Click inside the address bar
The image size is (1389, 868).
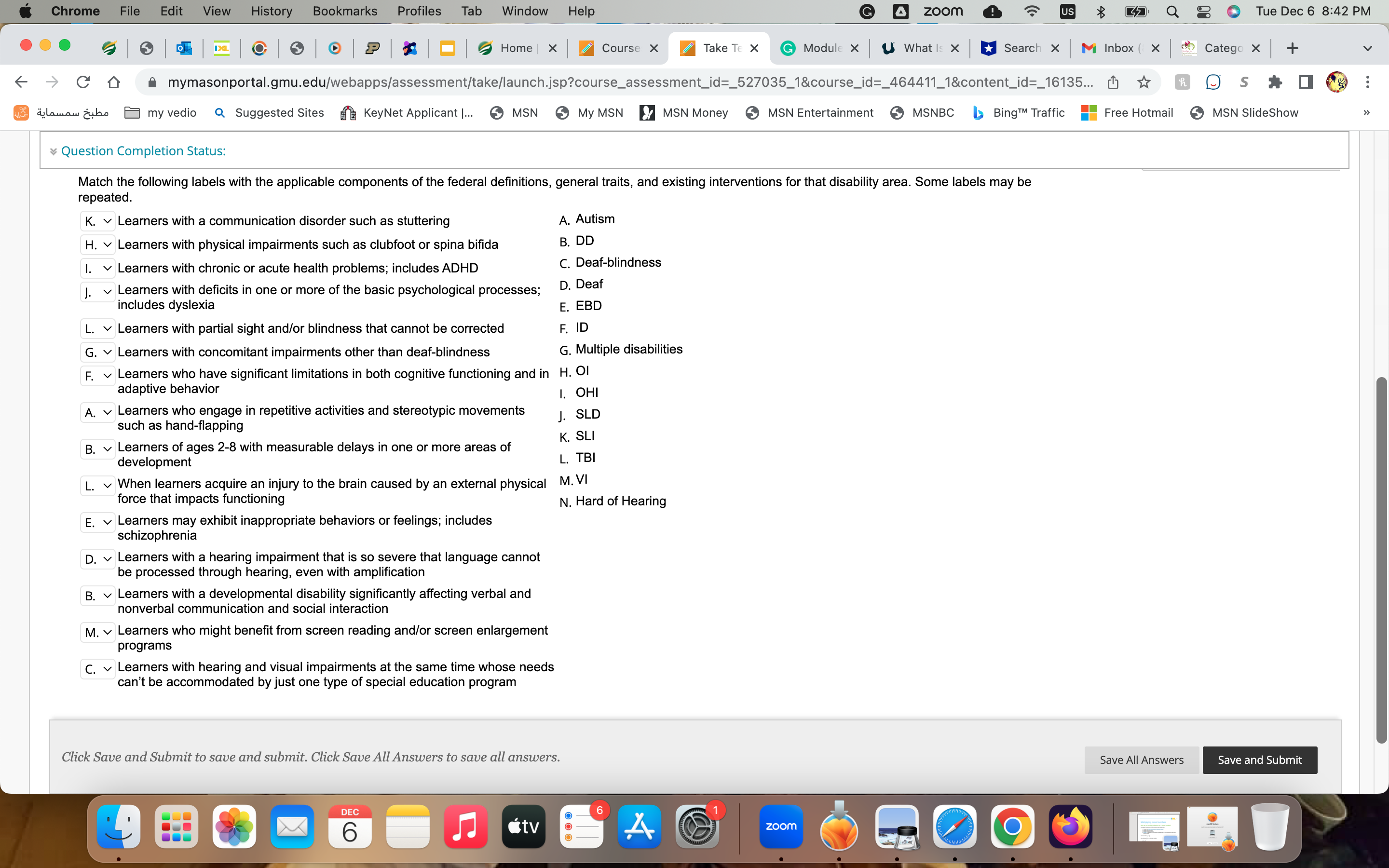[574, 82]
